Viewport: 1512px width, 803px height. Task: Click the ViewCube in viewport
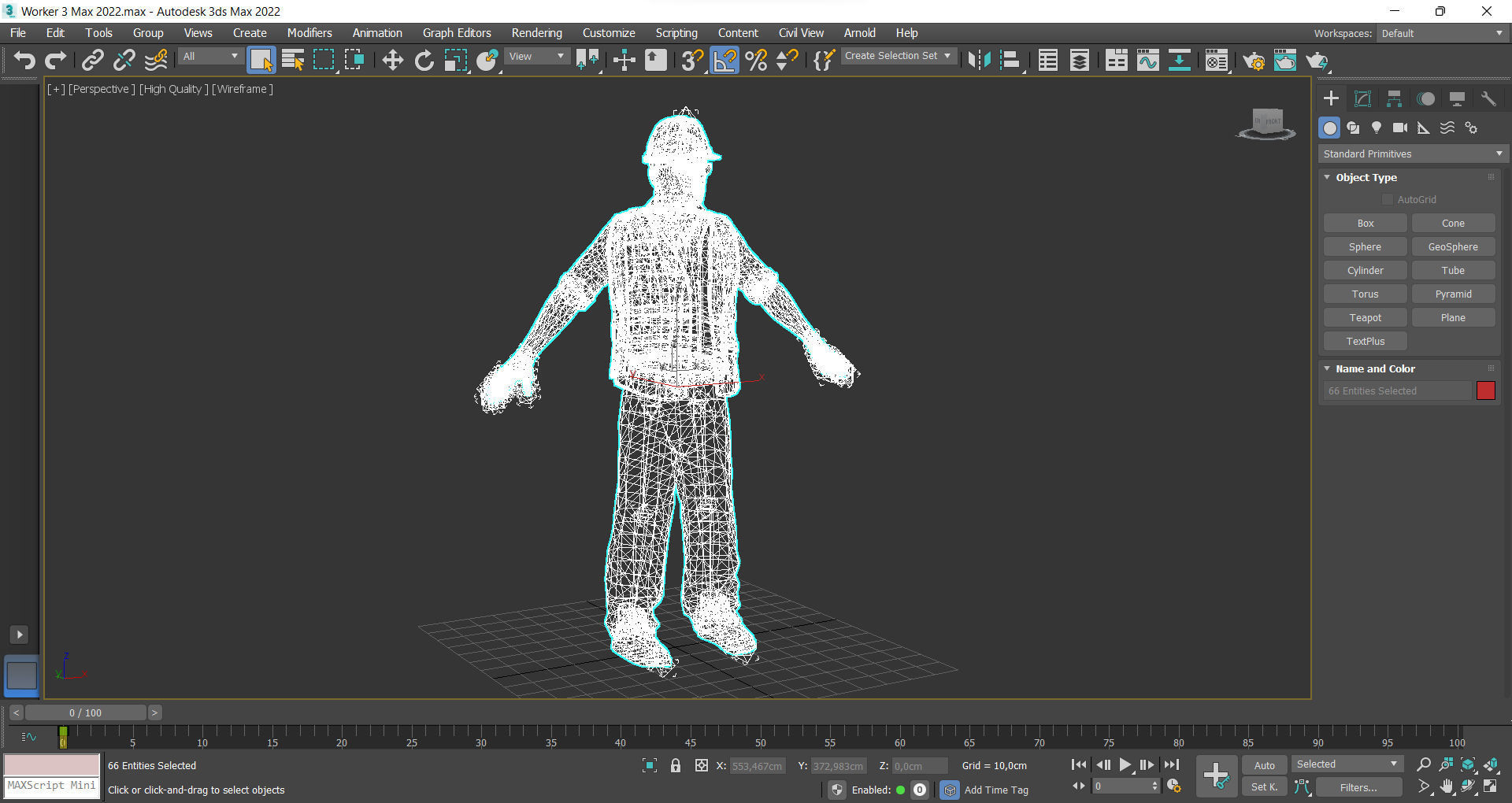[1267, 124]
